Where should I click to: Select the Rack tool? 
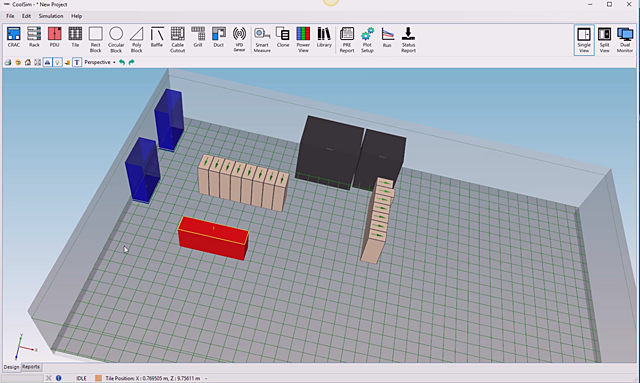click(x=34, y=37)
